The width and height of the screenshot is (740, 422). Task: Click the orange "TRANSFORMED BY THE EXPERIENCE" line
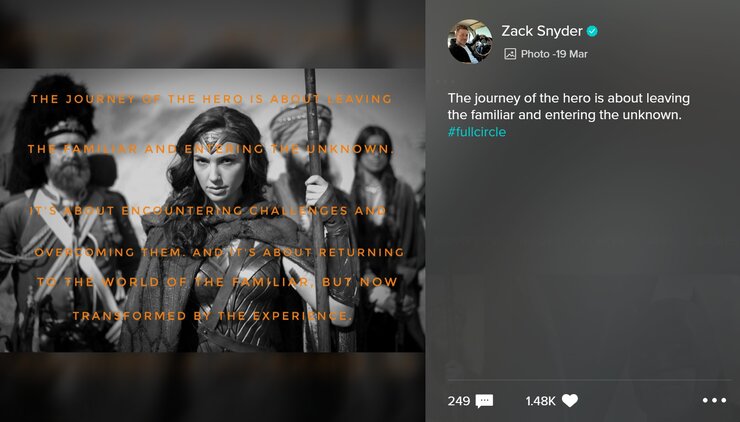coord(212,316)
